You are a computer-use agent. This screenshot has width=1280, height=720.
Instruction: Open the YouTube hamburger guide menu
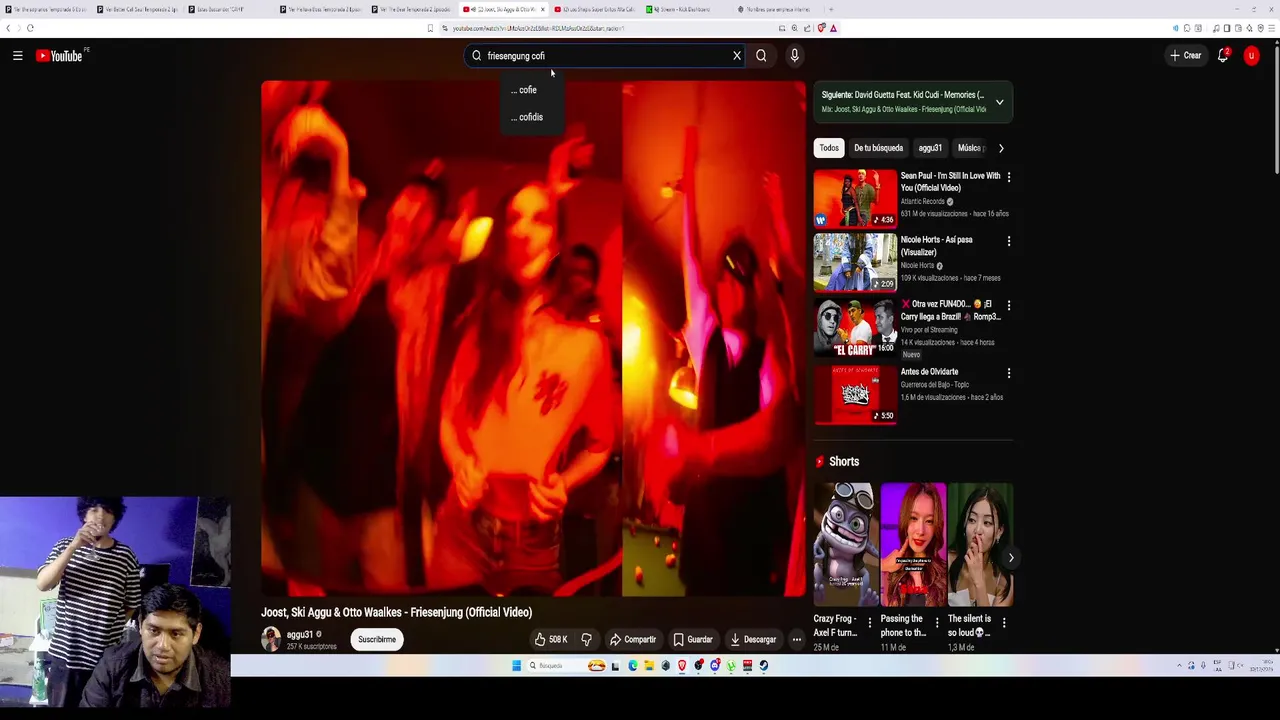18,56
